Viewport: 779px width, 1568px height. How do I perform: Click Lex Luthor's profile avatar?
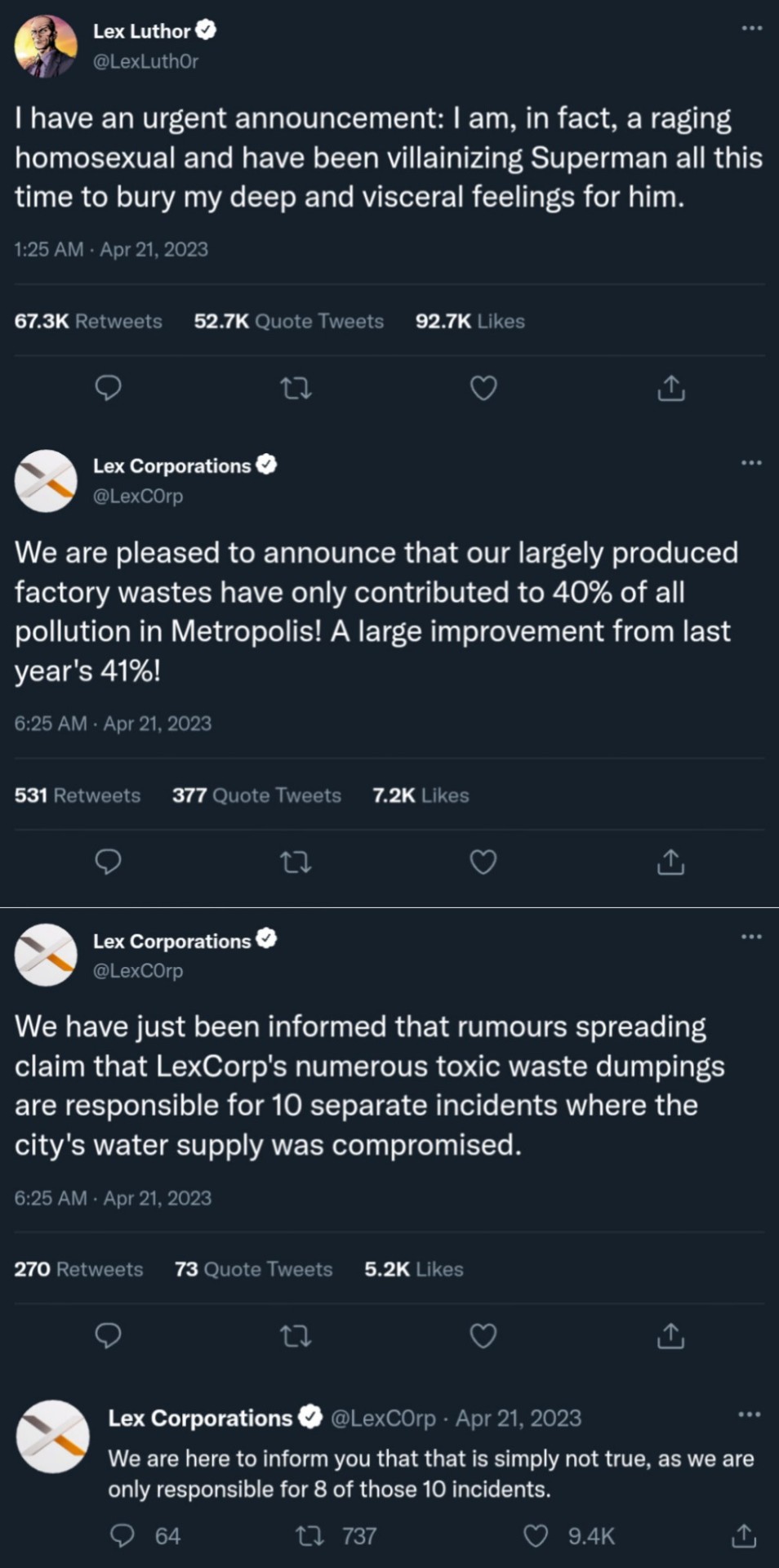click(46, 47)
